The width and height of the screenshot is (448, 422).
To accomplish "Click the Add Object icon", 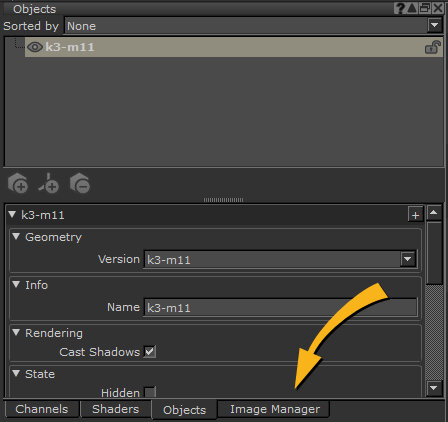I will click(x=18, y=183).
